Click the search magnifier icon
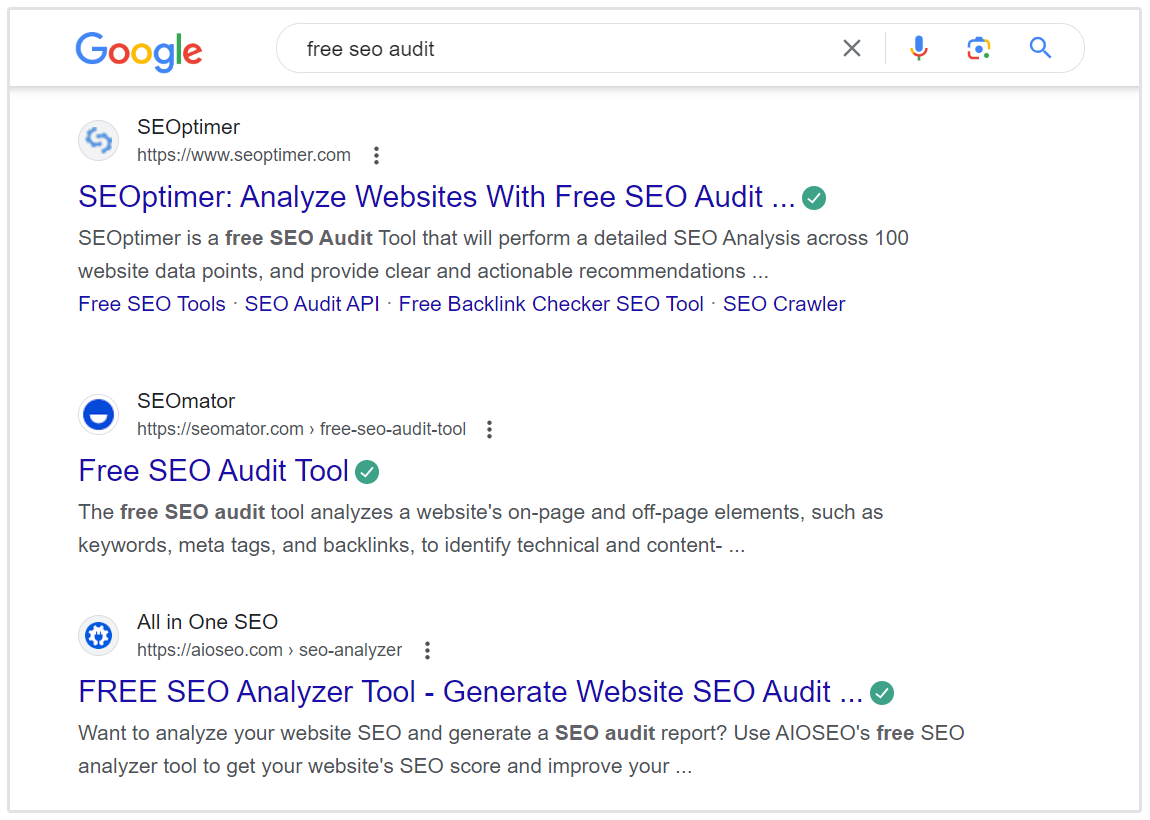The height and width of the screenshot is (820, 1150). pyautogui.click(x=1039, y=47)
